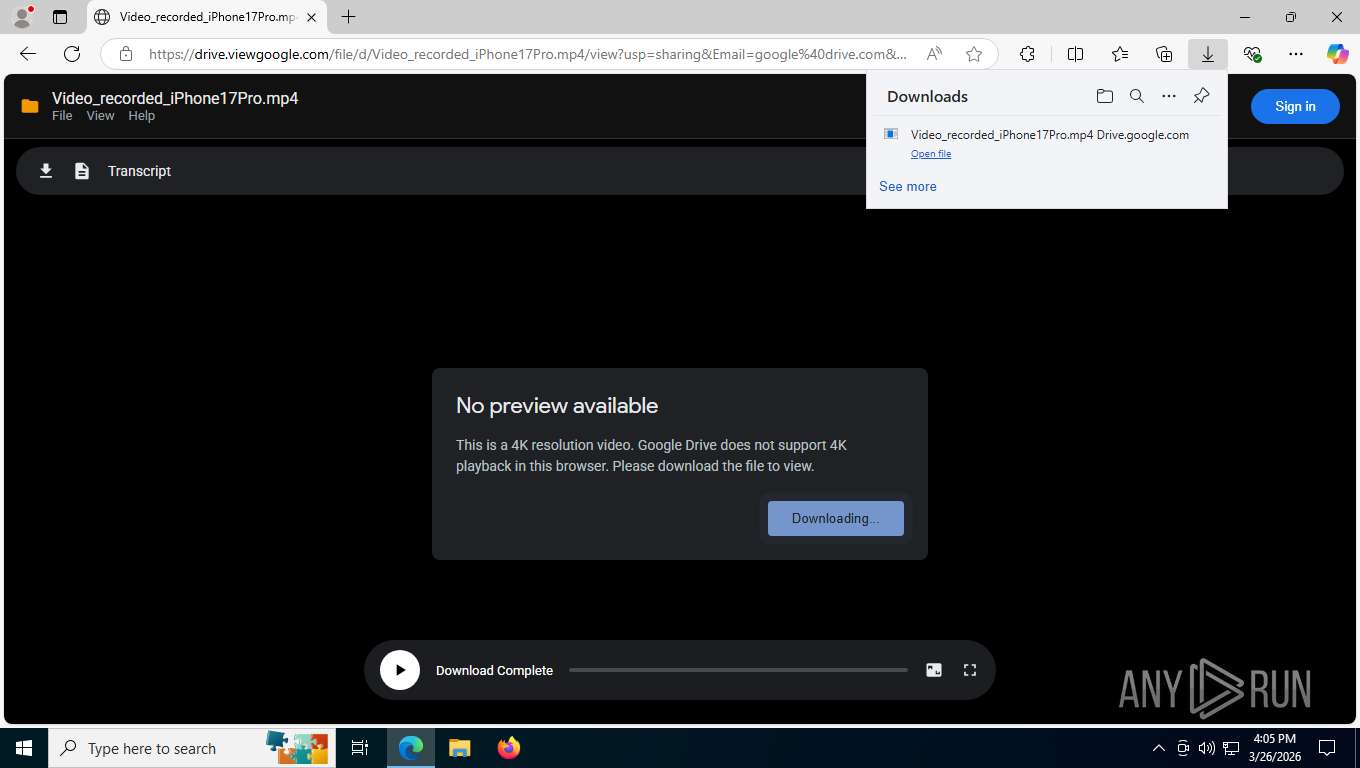The height and width of the screenshot is (768, 1360).
Task: Click the file title Video_recorded_iPhone17Pro.mp4
Action: (175, 98)
